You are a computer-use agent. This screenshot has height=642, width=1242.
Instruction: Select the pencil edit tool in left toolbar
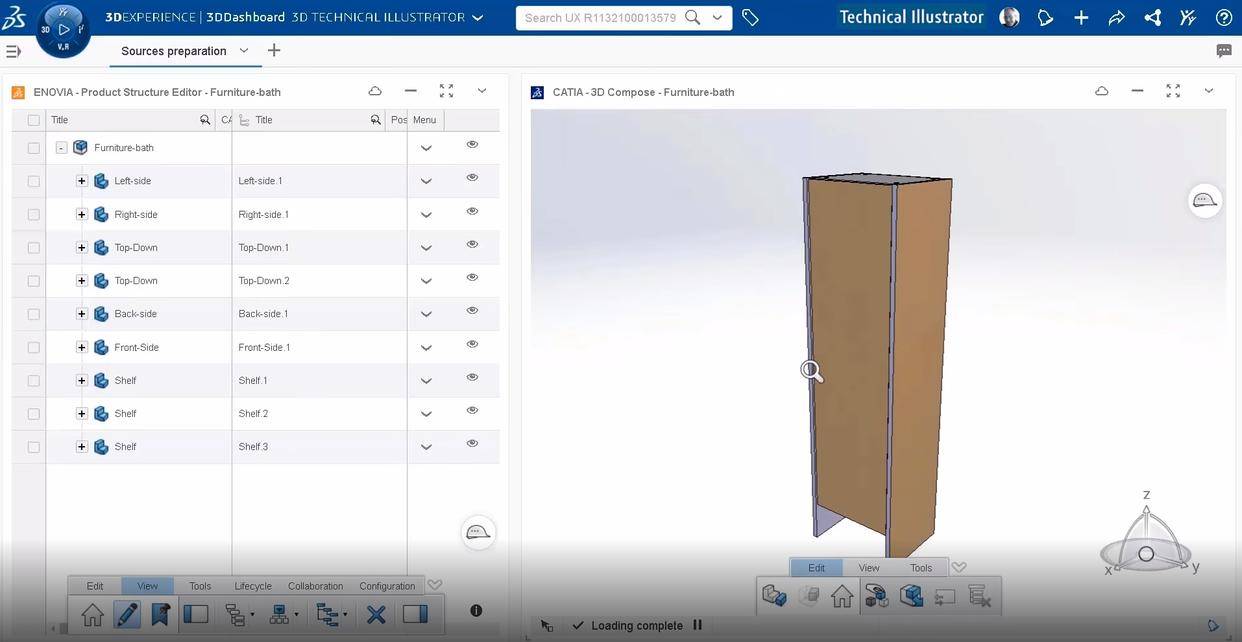coord(126,614)
